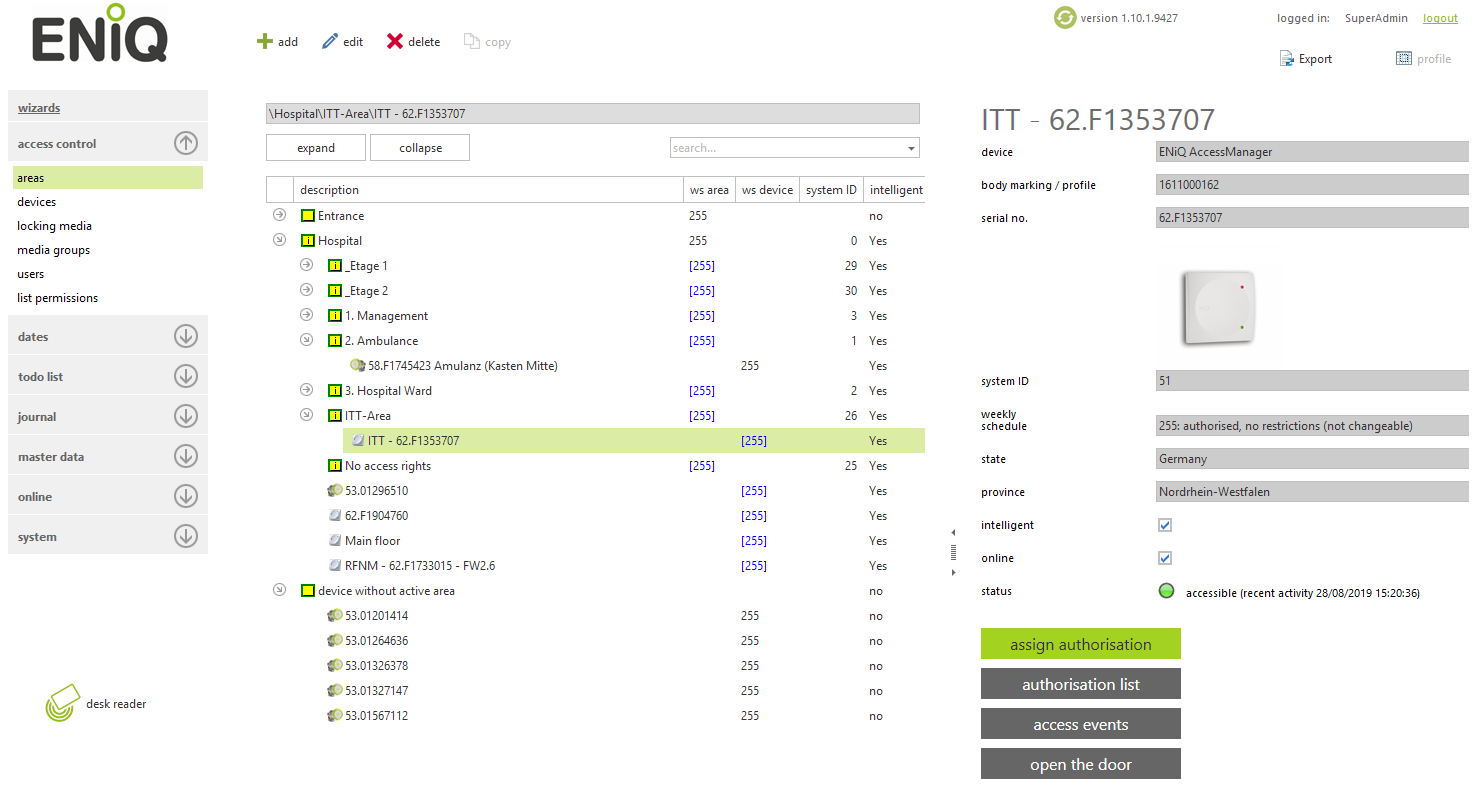Click the assign authorisation button
This screenshot has height=798, width=1475.
pos(1080,643)
